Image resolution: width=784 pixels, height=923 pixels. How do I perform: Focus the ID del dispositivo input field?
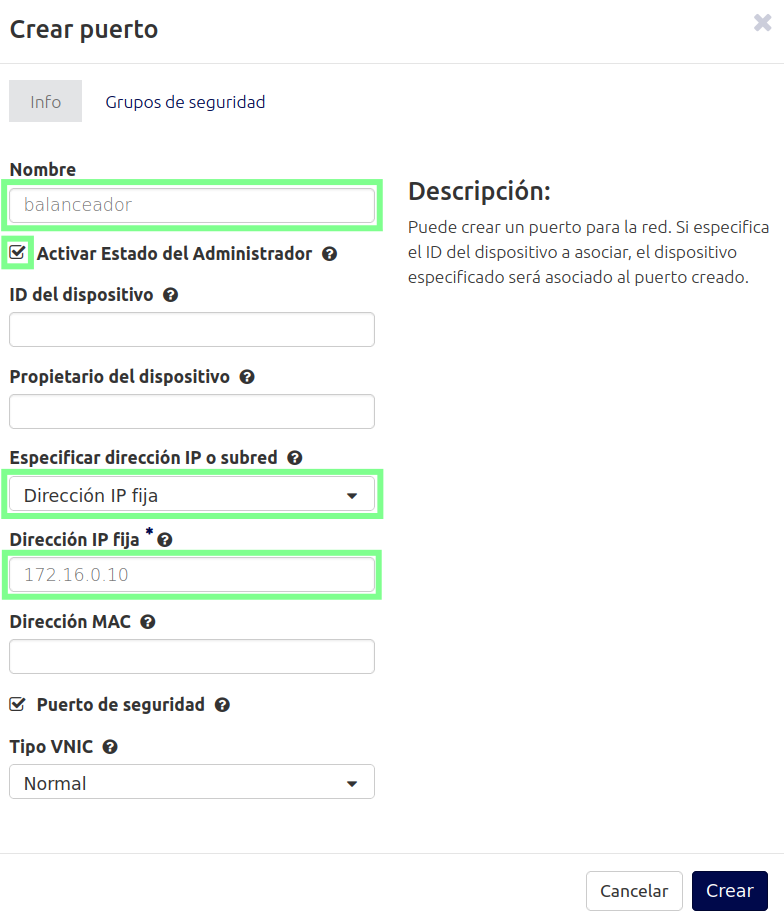coord(192,329)
